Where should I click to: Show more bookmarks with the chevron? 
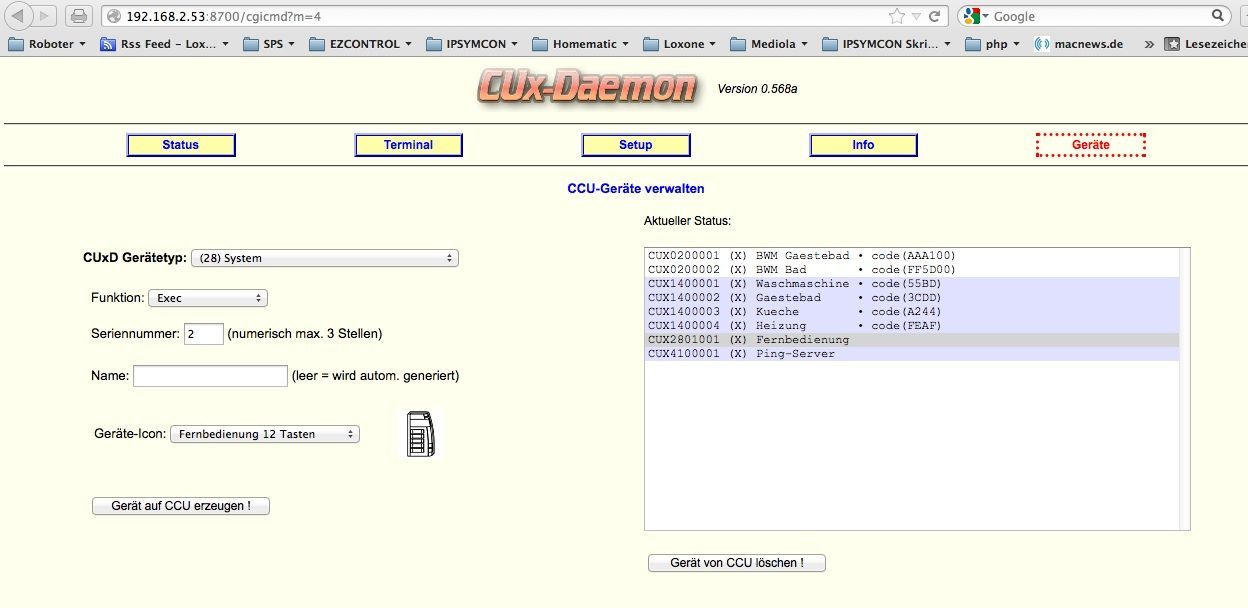click(1148, 44)
